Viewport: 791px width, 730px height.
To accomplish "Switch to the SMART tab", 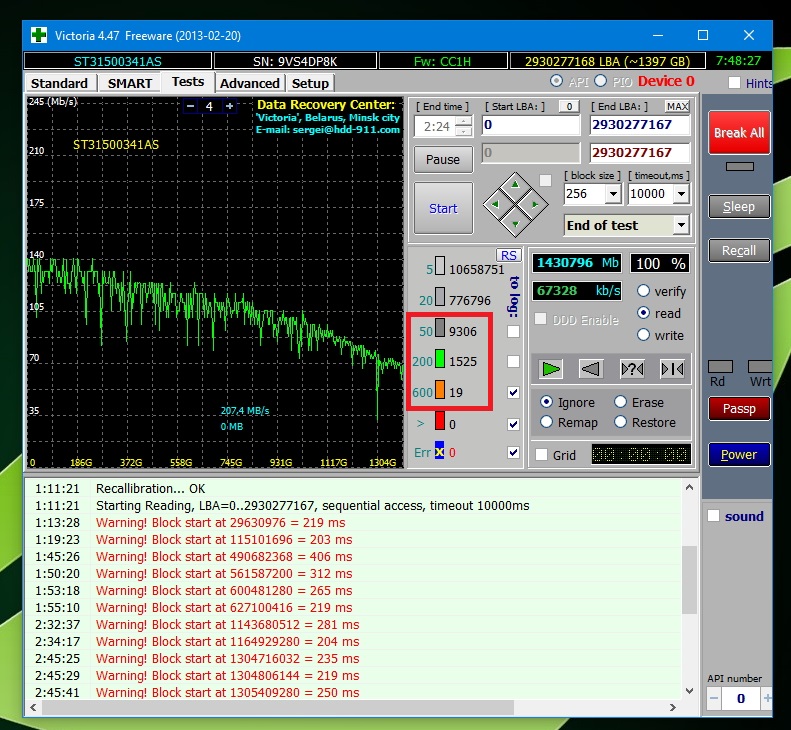I will (x=130, y=83).
